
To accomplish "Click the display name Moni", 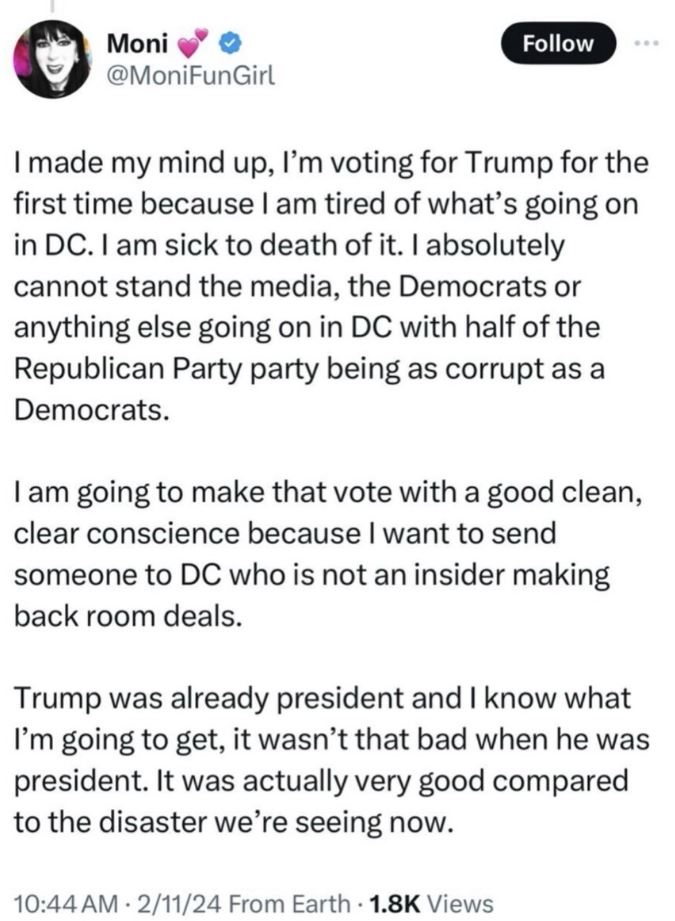I will tap(138, 43).
